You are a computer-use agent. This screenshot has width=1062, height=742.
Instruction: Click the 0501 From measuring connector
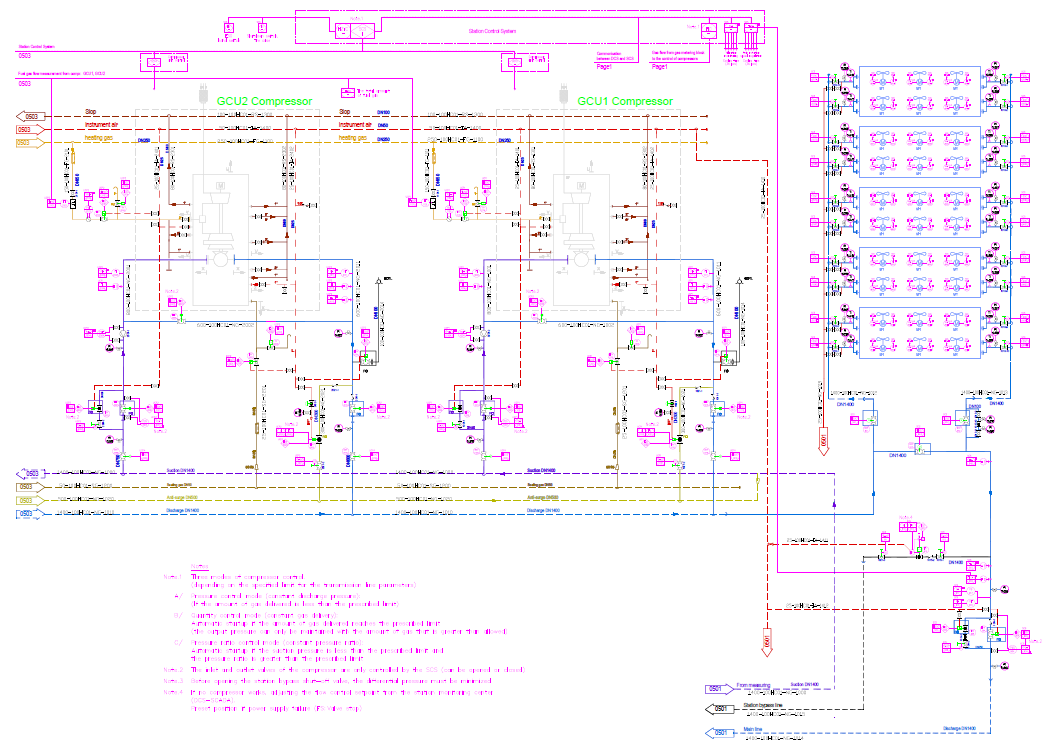pos(714,688)
